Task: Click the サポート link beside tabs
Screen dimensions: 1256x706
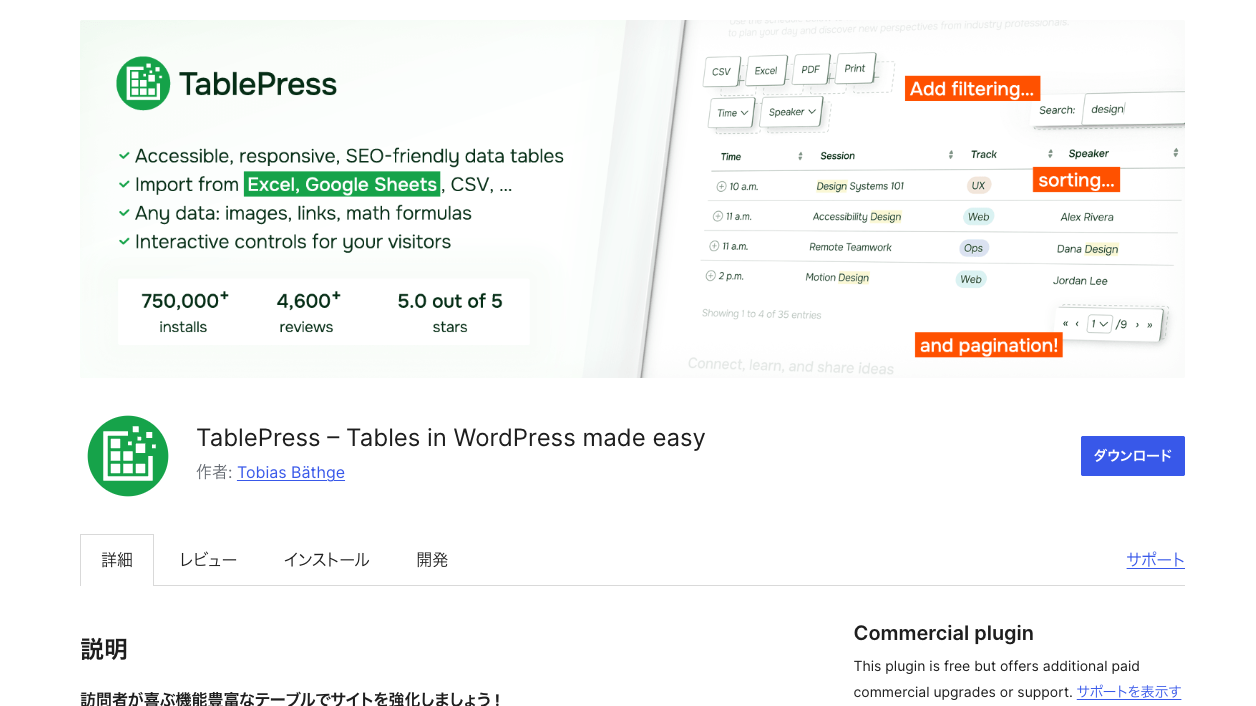Action: pos(1155,560)
